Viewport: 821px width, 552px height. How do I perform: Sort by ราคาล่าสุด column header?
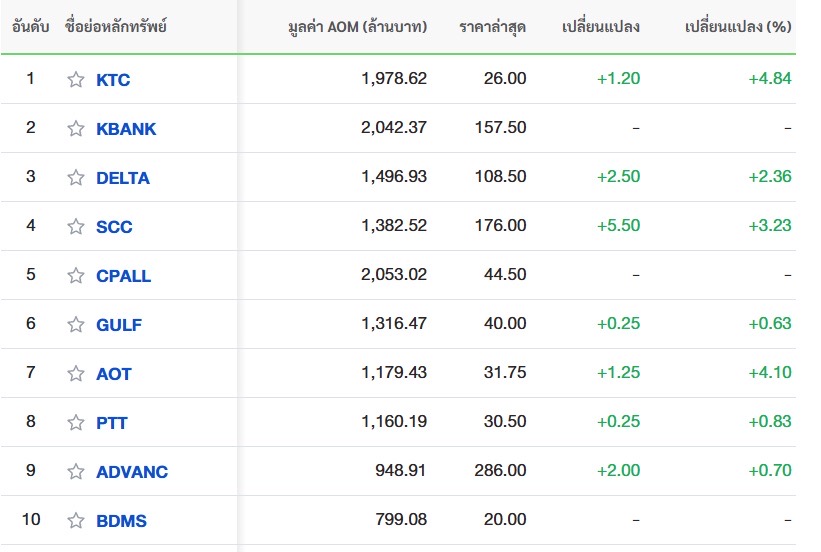point(492,26)
